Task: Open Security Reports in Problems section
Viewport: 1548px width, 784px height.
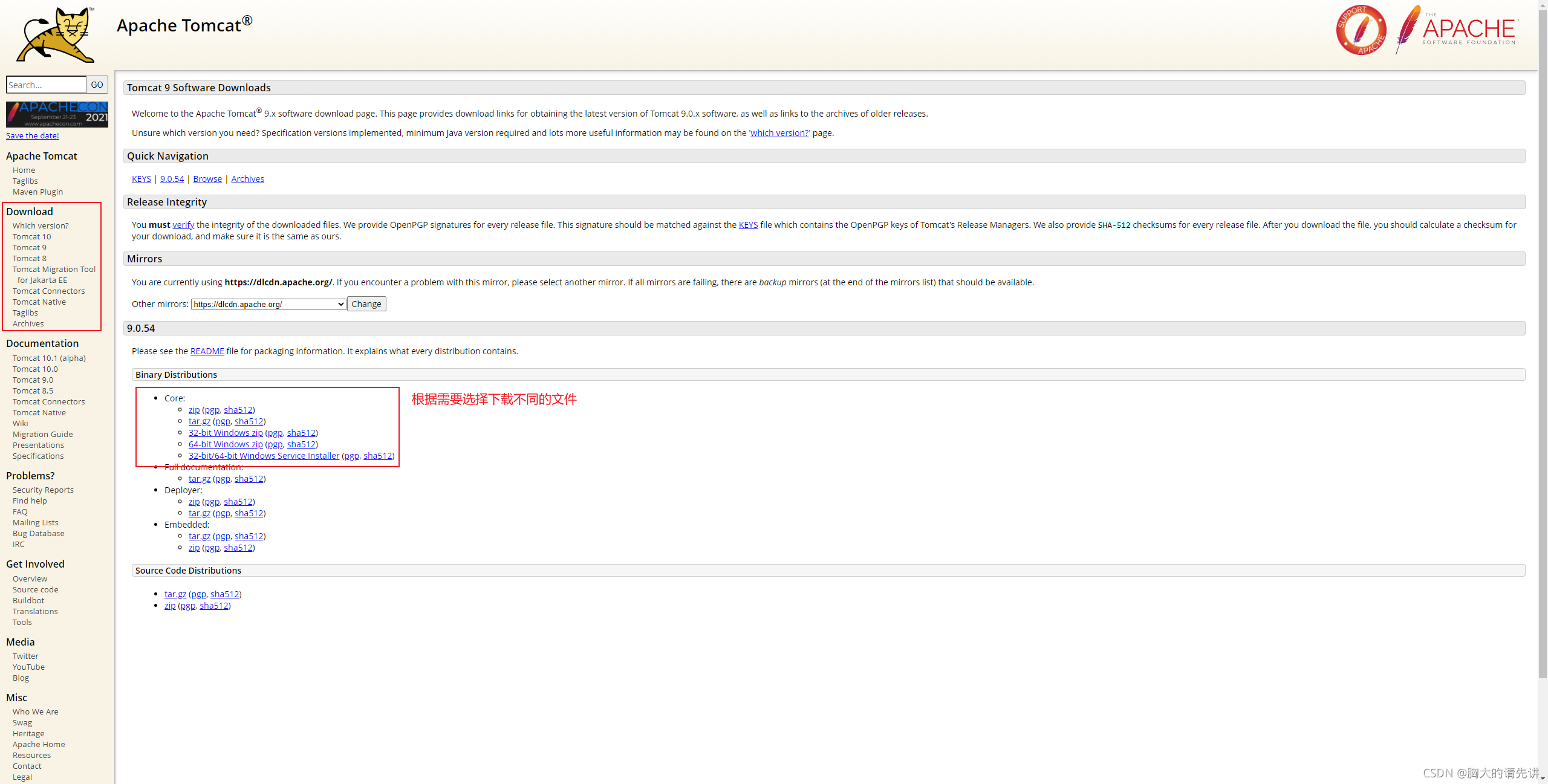Action: click(x=43, y=490)
